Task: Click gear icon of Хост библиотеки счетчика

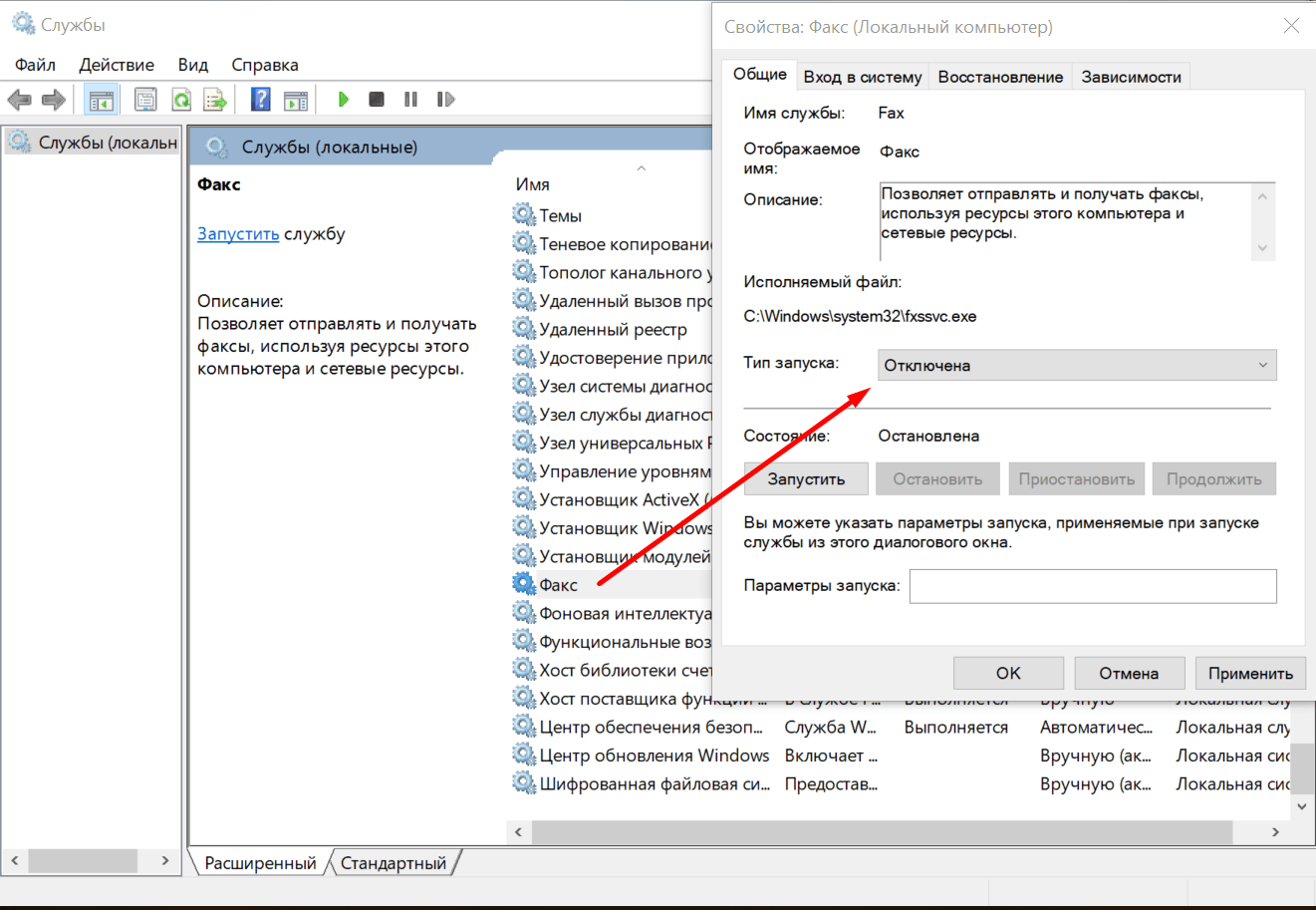Action: click(x=524, y=670)
